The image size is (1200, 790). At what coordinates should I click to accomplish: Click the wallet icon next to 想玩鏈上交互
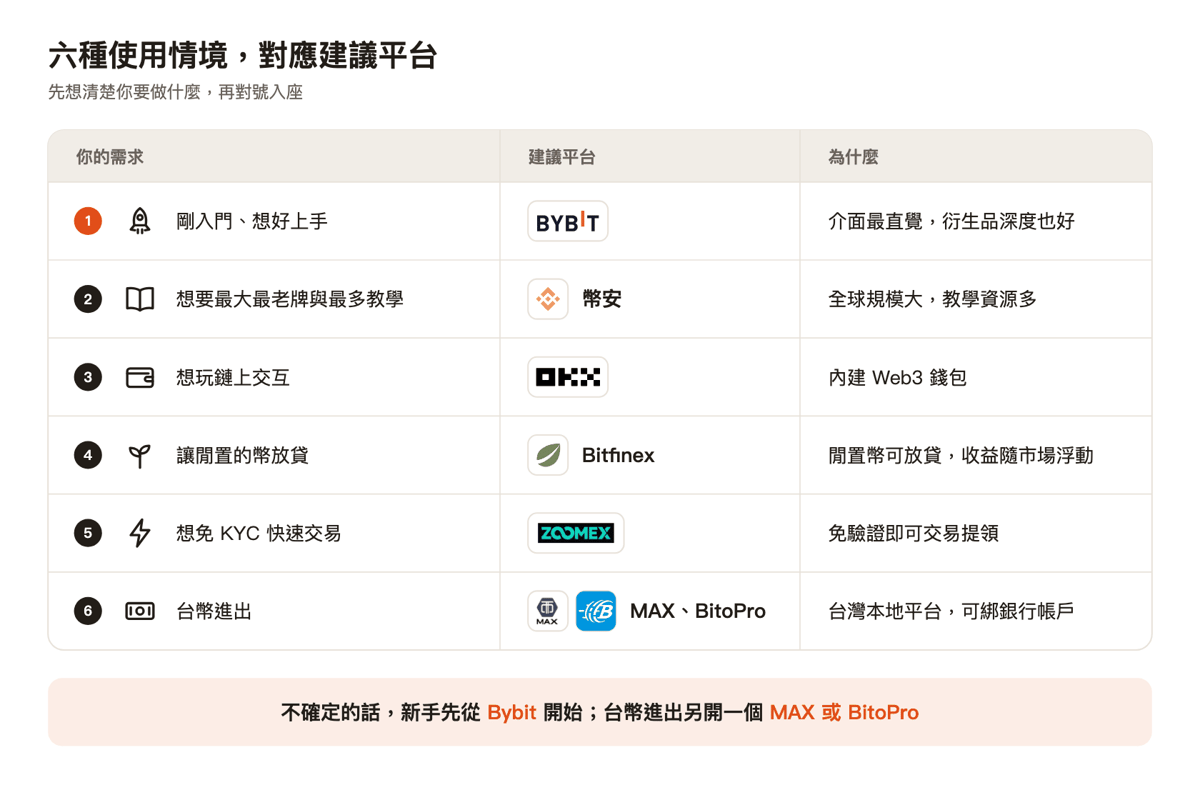tap(140, 377)
